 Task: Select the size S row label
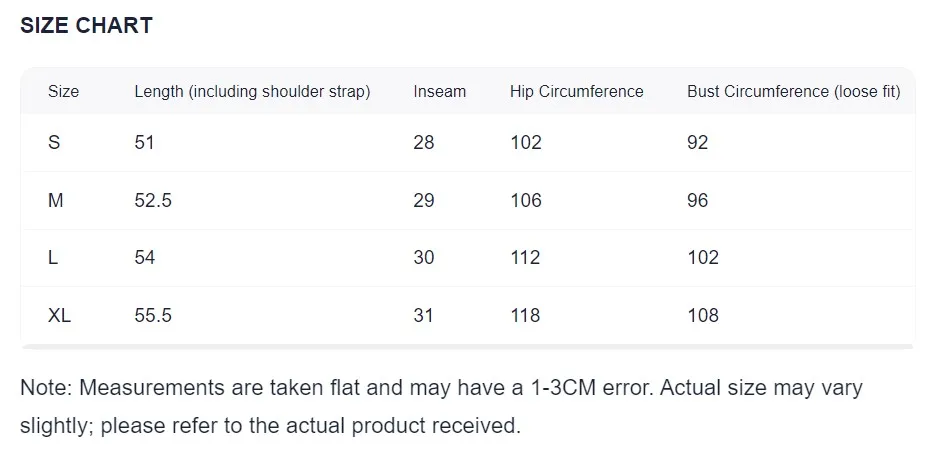click(54, 143)
